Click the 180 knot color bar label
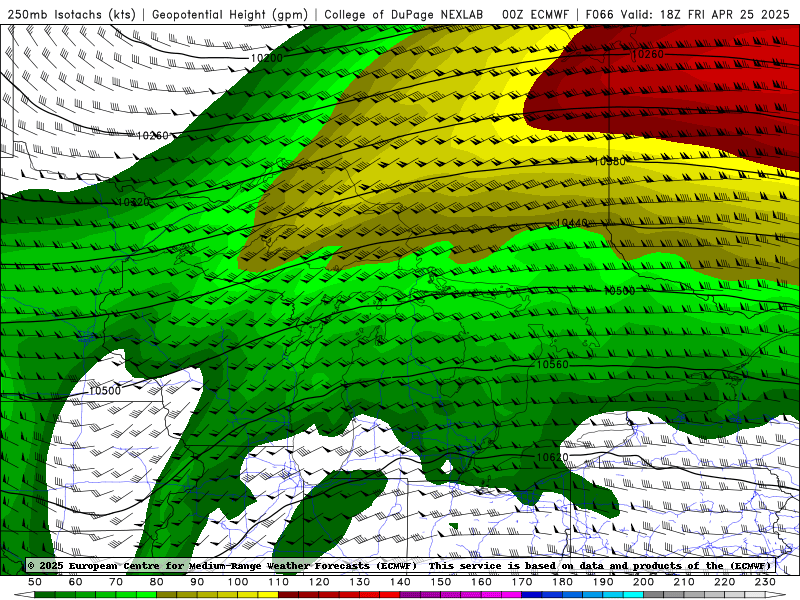The width and height of the screenshot is (800, 600). 562,582
